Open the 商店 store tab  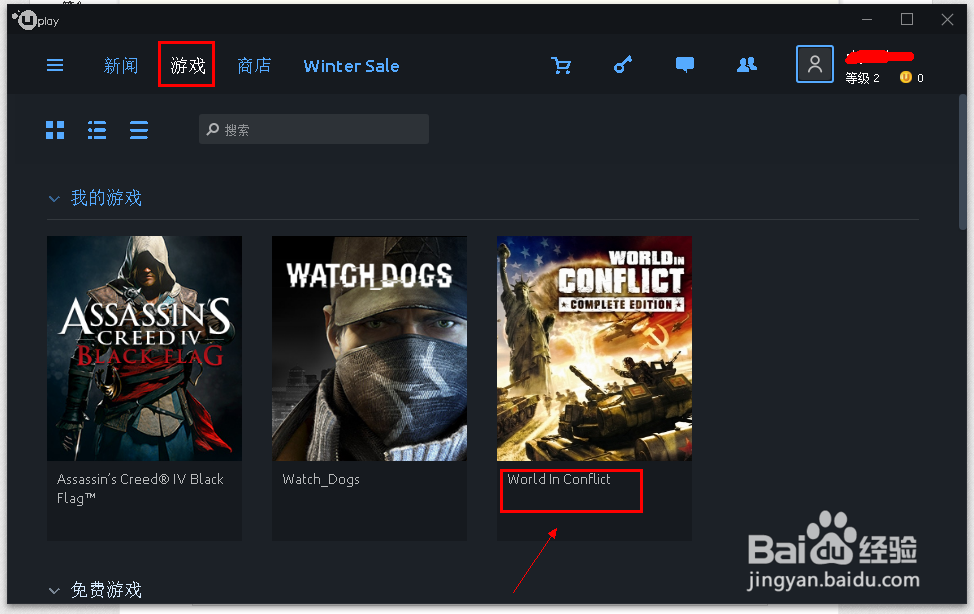point(254,65)
